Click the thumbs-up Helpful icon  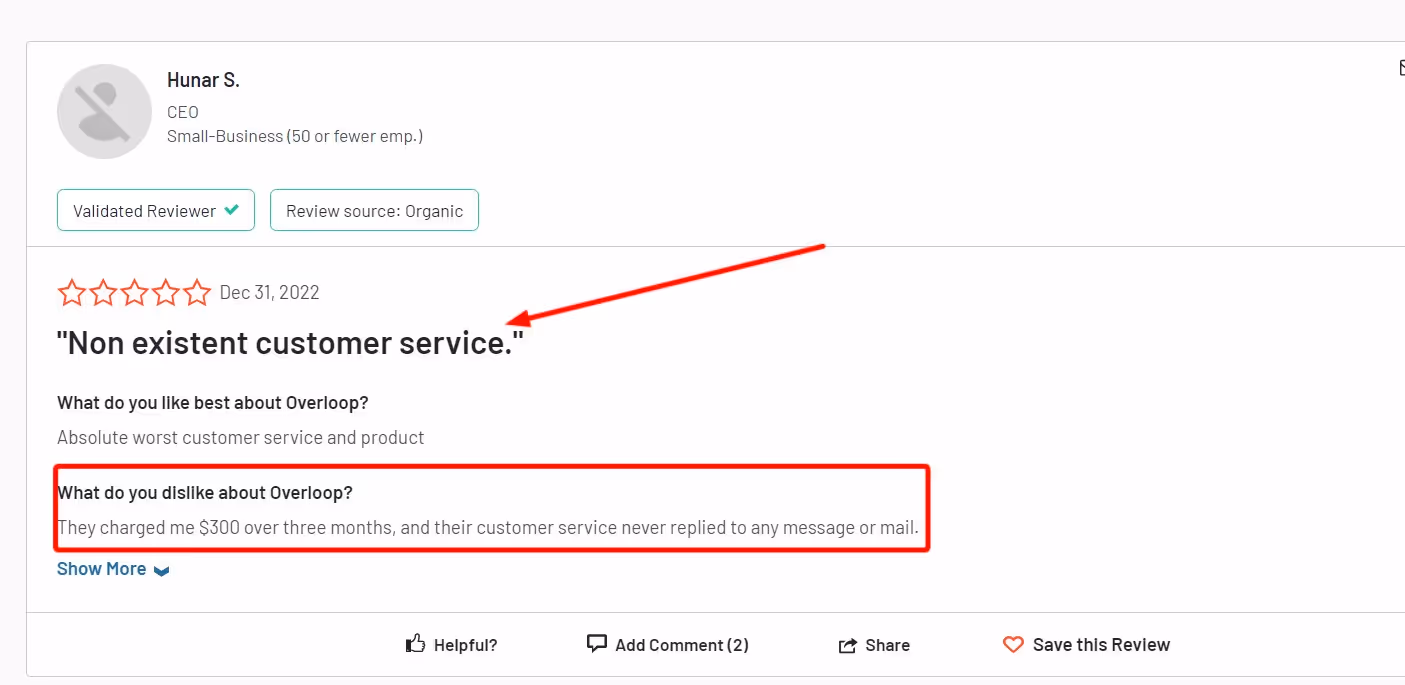416,644
